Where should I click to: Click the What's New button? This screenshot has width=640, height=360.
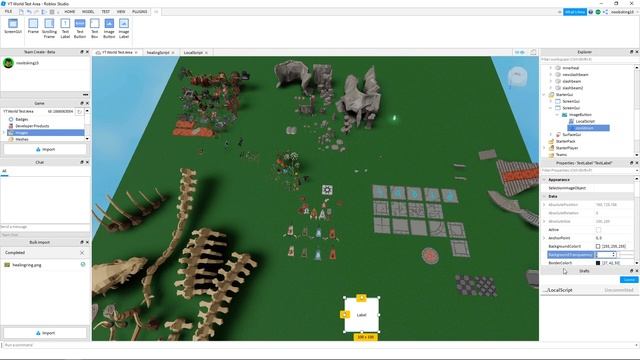[575, 12]
